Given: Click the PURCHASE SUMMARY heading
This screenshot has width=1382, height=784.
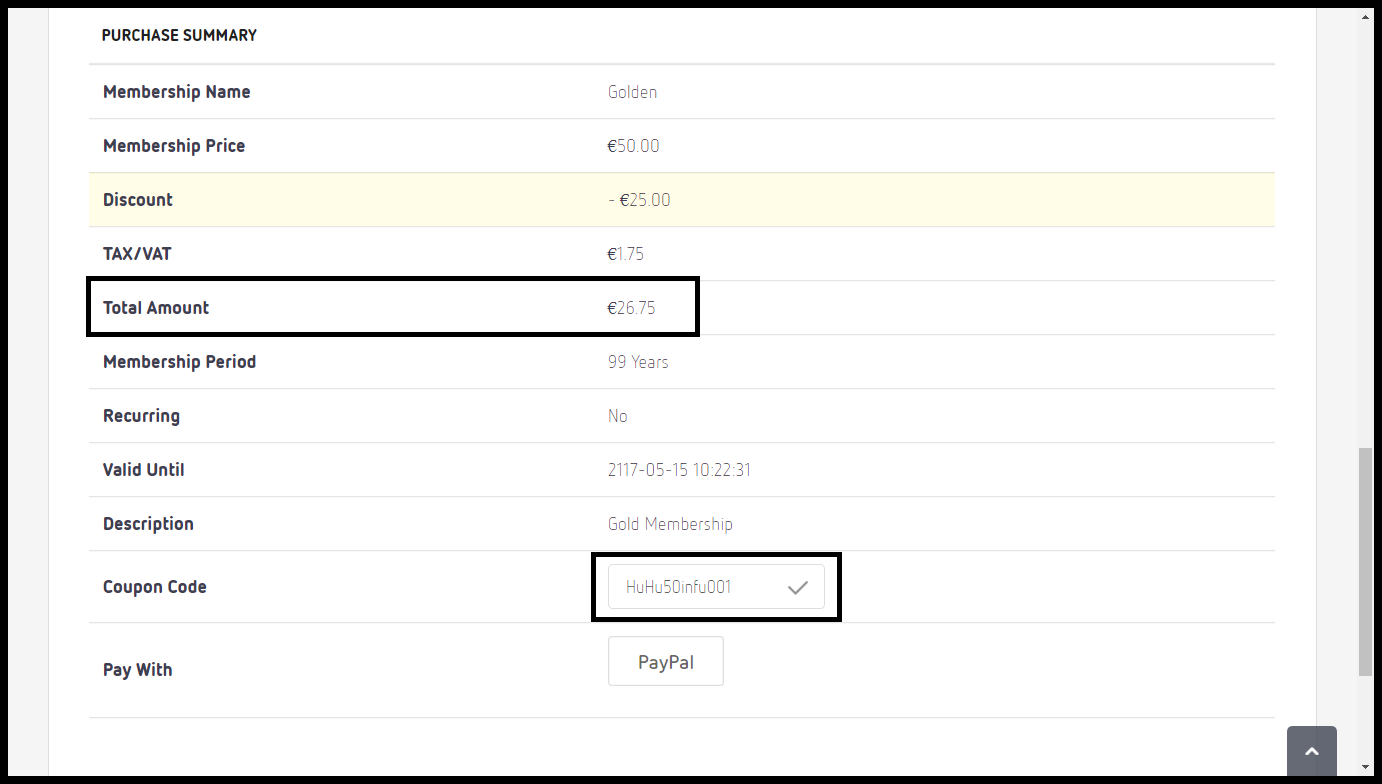Looking at the screenshot, I should [x=179, y=35].
